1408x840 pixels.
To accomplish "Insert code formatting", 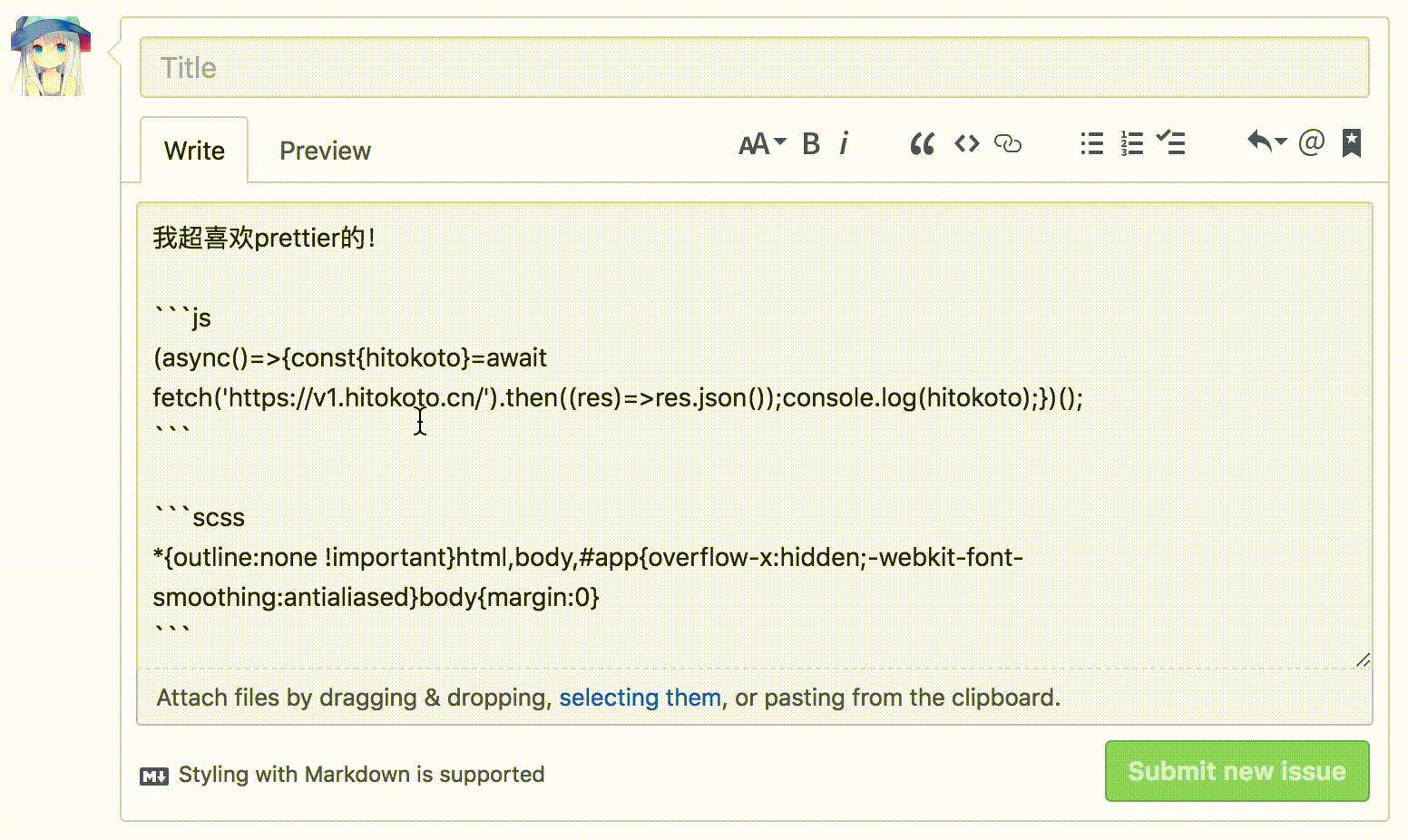I will (x=966, y=144).
